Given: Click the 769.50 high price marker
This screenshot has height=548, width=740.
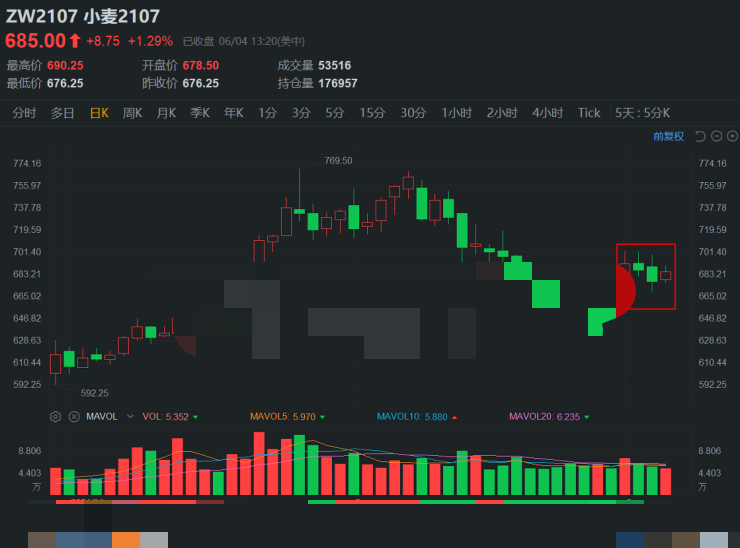Looking at the screenshot, I should (x=338, y=160).
